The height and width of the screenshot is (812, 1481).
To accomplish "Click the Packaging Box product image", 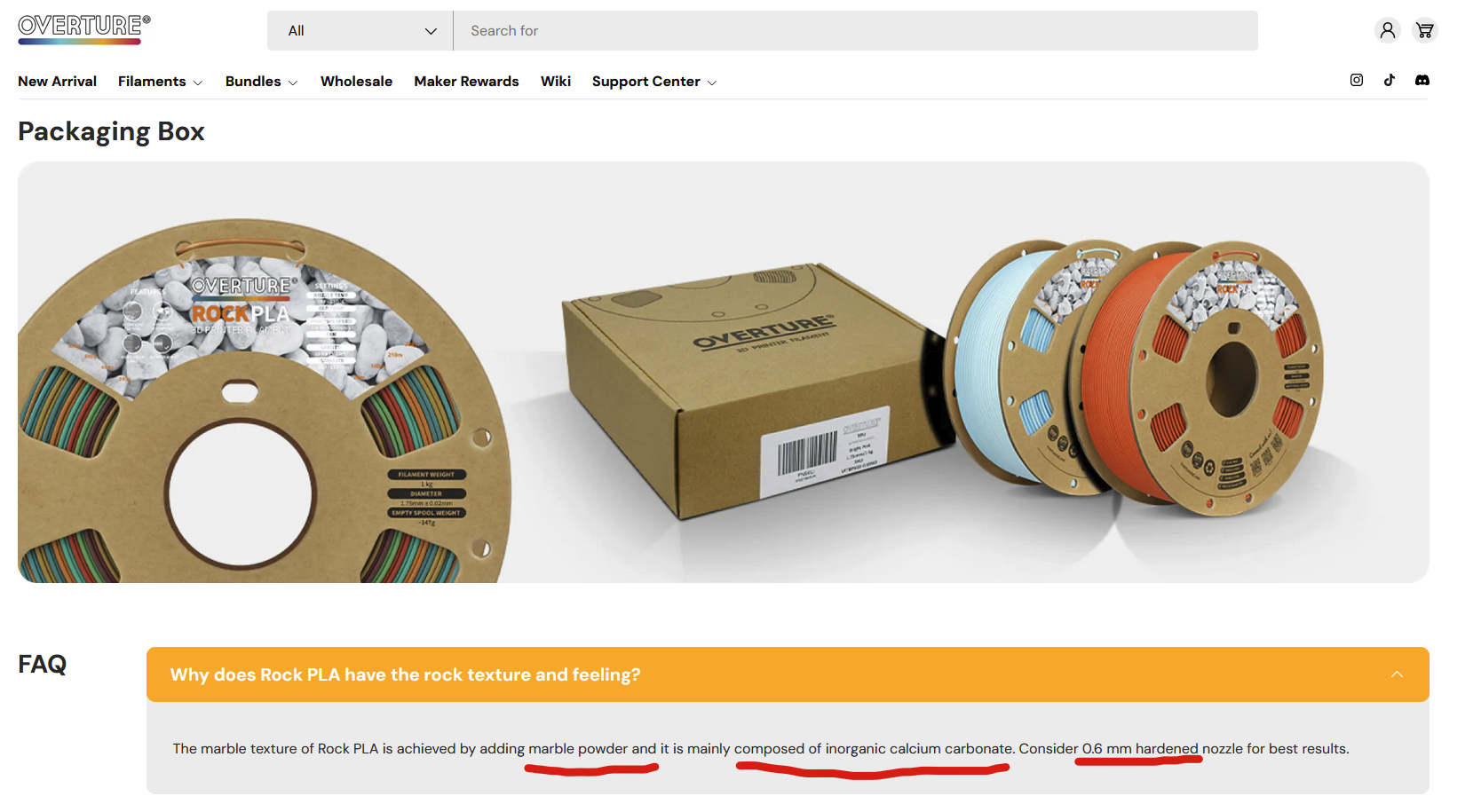I will (x=724, y=372).
